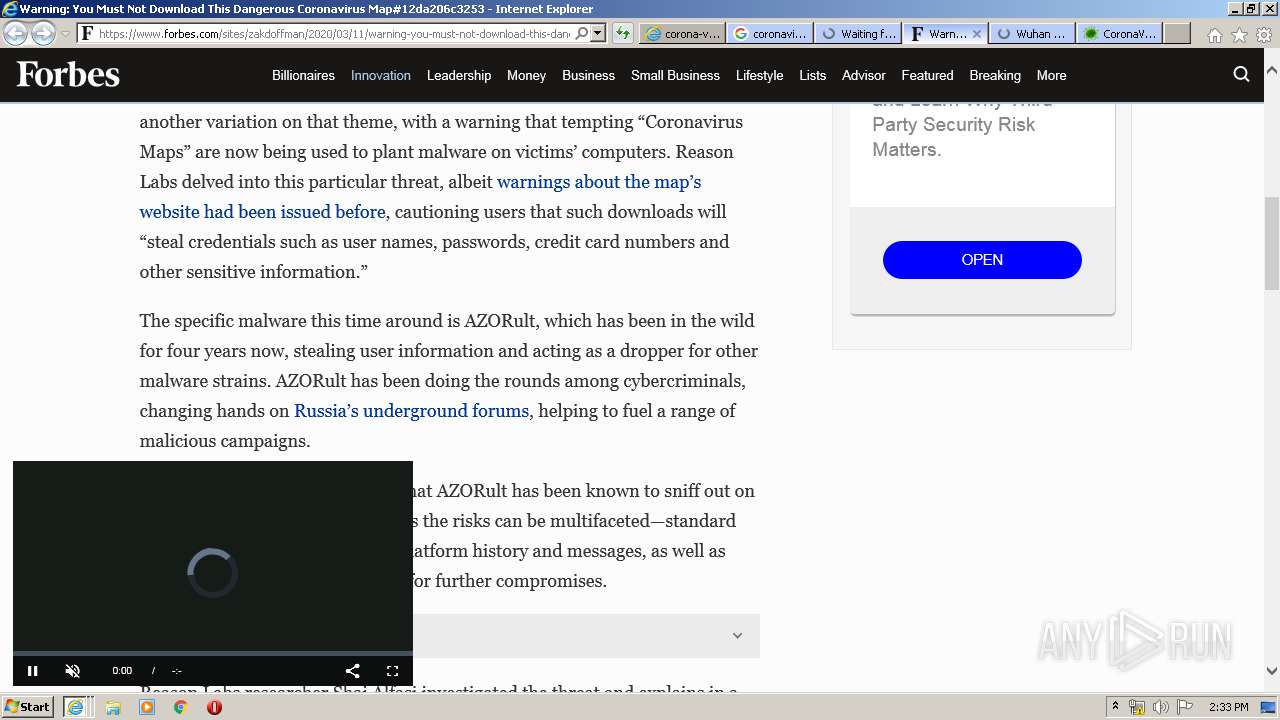Open the Lifestyle menu
Image resolution: width=1280 pixels, height=720 pixels.
[x=759, y=75]
